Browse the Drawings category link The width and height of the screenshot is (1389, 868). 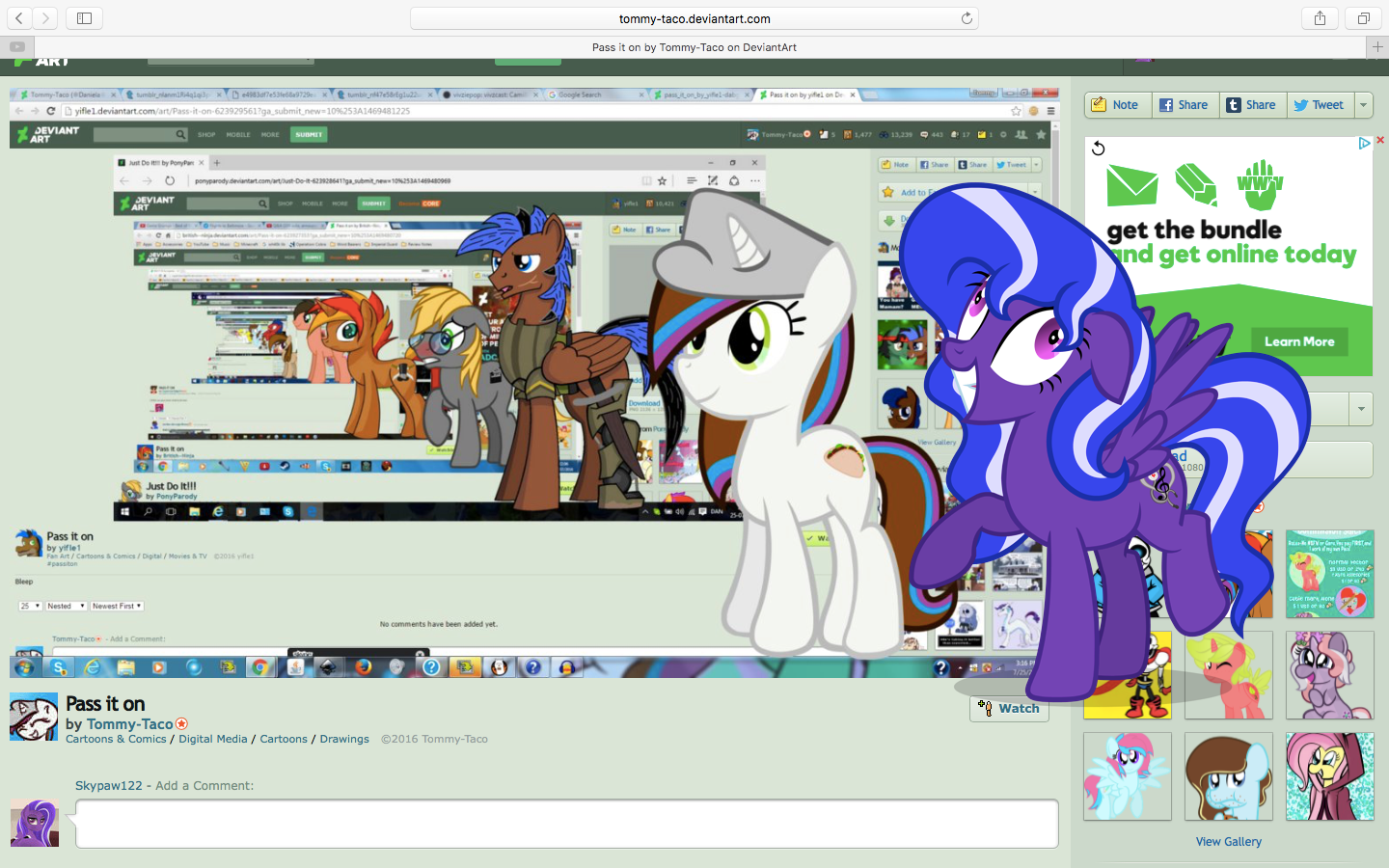344,739
